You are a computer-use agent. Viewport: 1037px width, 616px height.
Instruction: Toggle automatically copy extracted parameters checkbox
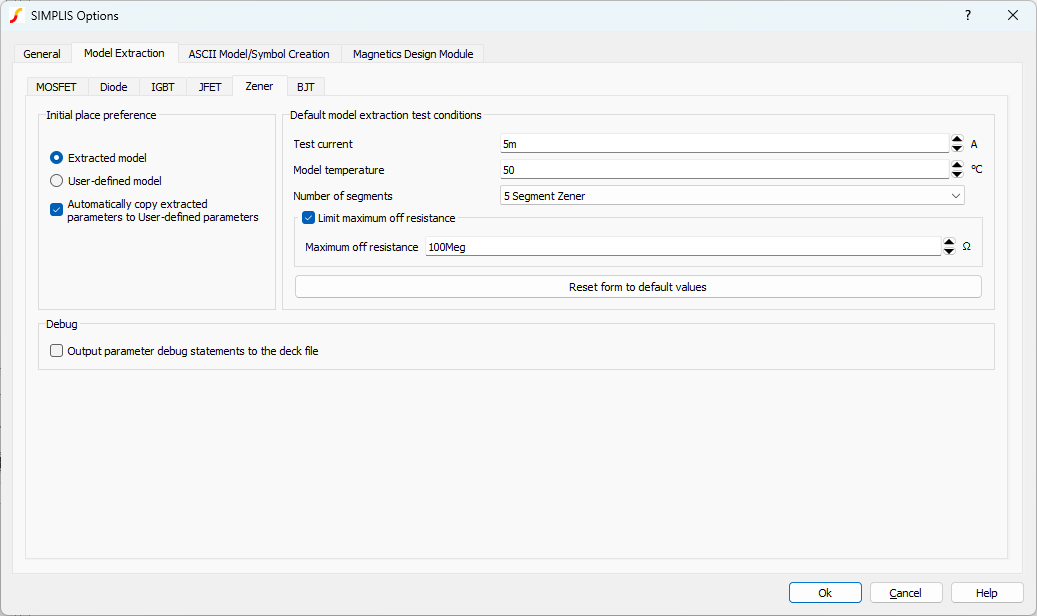(57, 210)
